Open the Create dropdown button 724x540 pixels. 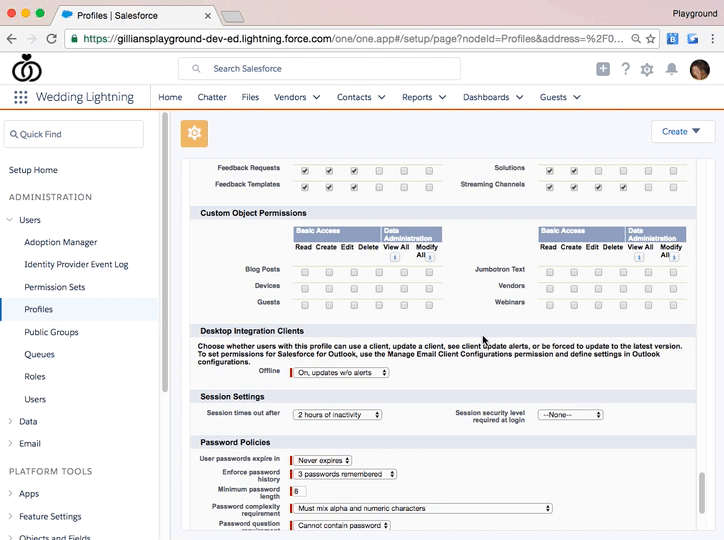(x=683, y=132)
